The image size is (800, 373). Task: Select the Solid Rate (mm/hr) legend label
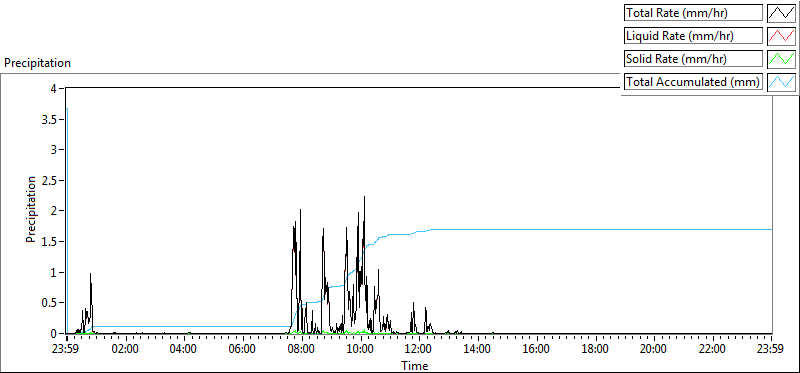(x=694, y=59)
